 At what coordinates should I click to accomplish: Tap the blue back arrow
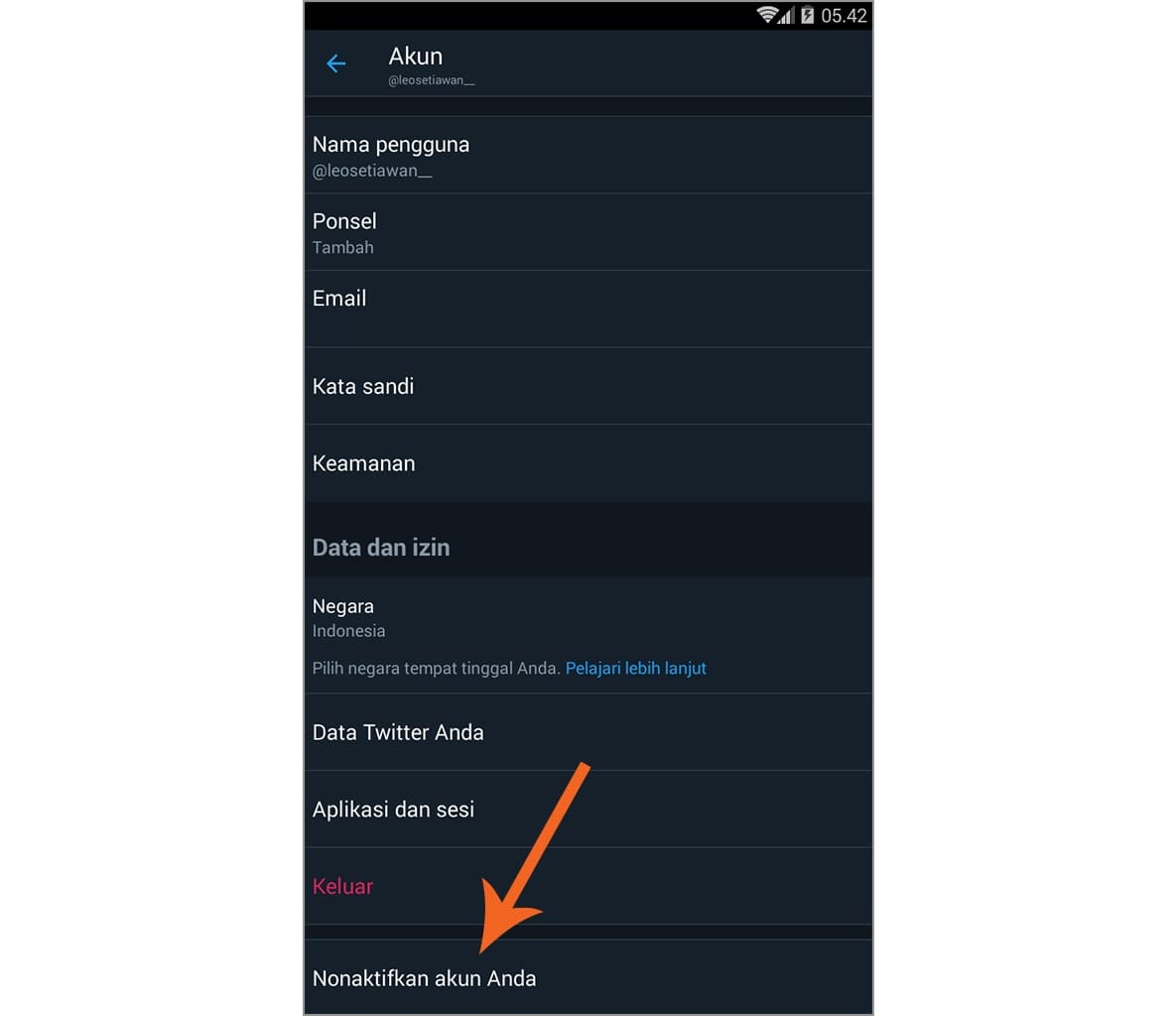pyautogui.click(x=336, y=63)
